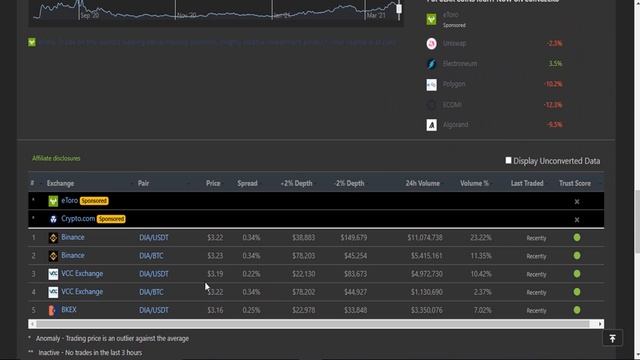The width and height of the screenshot is (640, 360).
Task: Click the Polygon -10.2% change value
Action: (553, 84)
